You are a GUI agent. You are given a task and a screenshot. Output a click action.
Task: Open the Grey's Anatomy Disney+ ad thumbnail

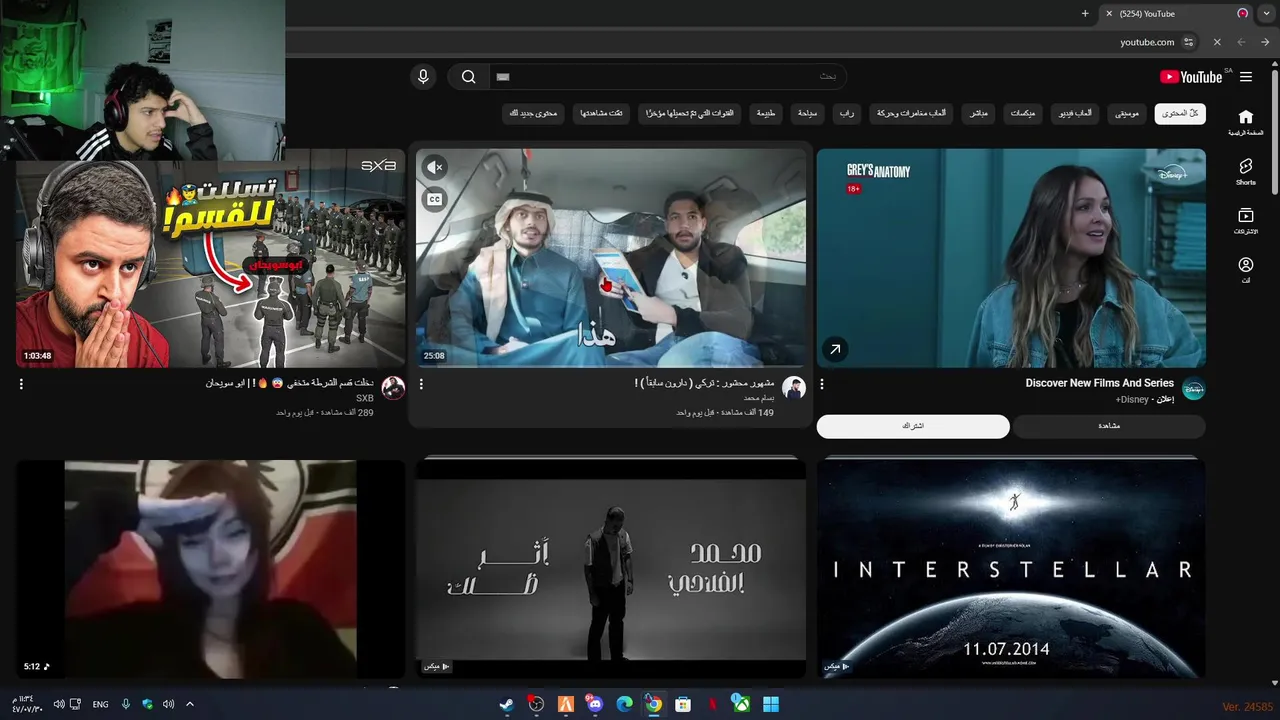coord(1011,258)
